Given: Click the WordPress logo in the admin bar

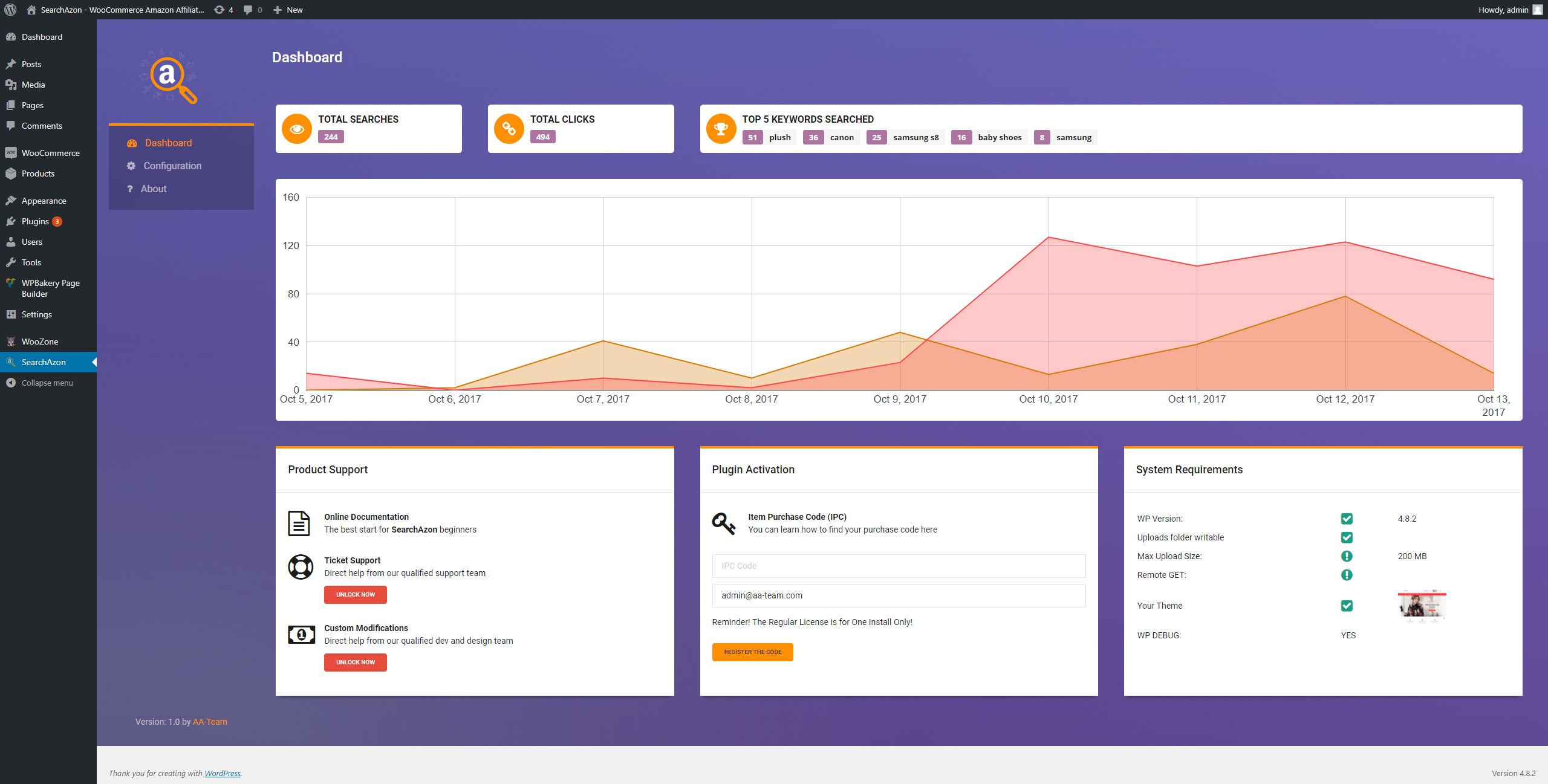Looking at the screenshot, I should click(10, 10).
